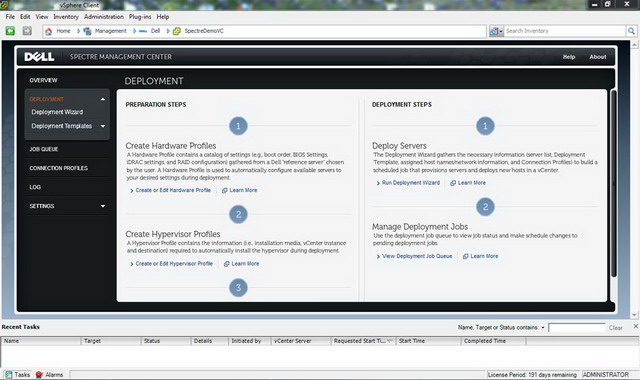The width and height of the screenshot is (640, 380).
Task: Click Create or Edit Hardware Profile link
Action: coord(173,190)
